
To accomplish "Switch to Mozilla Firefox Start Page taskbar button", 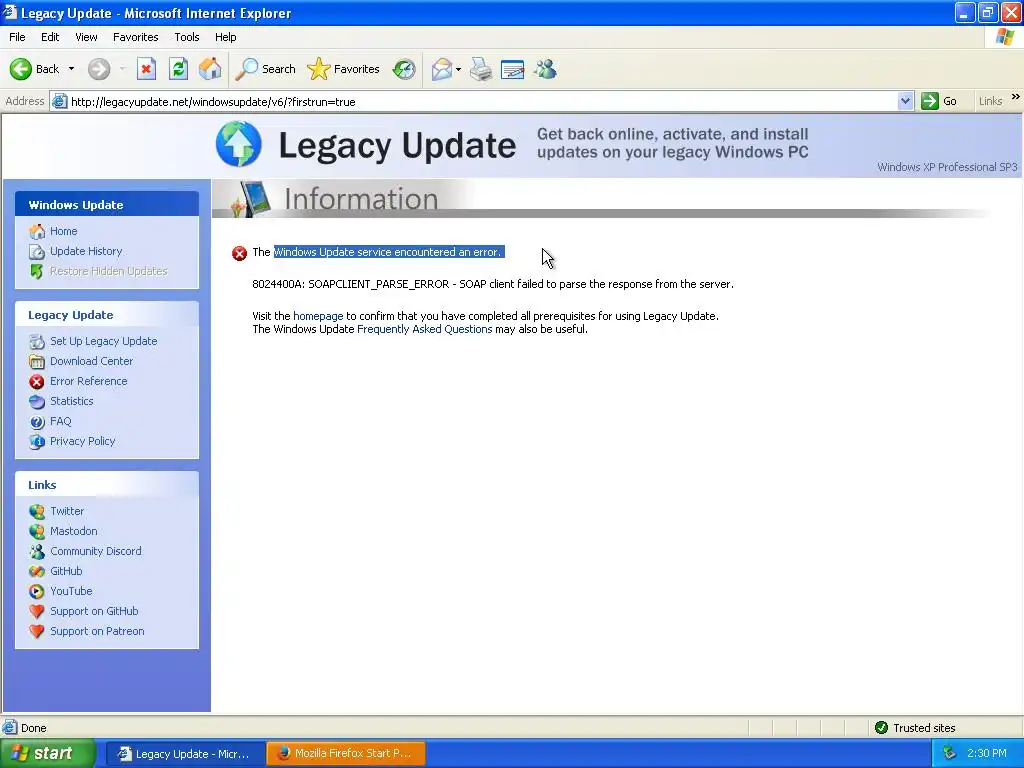I will tap(346, 754).
